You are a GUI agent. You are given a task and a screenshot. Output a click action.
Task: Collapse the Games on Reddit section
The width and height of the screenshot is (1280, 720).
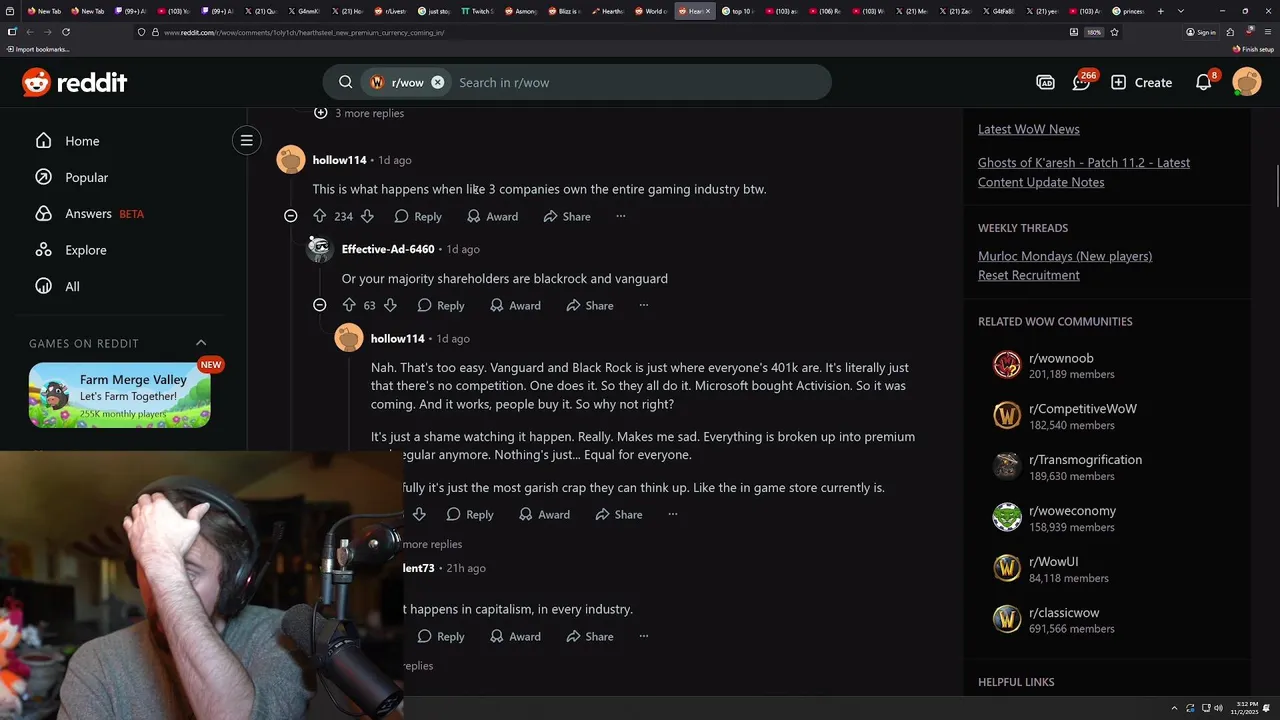[x=201, y=343]
